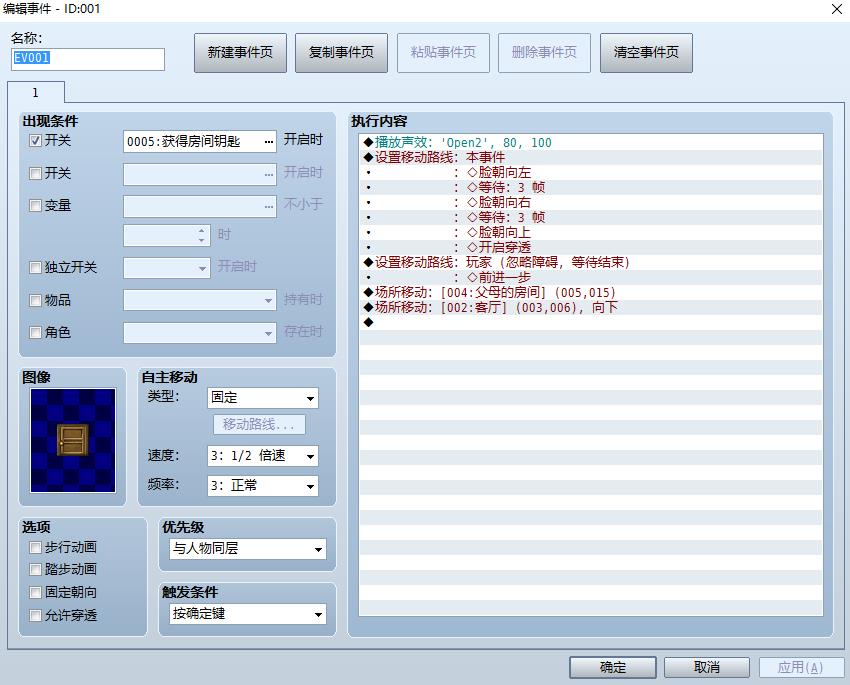Select the 脸朝向左 command line
The image size is (850, 685).
(591, 172)
